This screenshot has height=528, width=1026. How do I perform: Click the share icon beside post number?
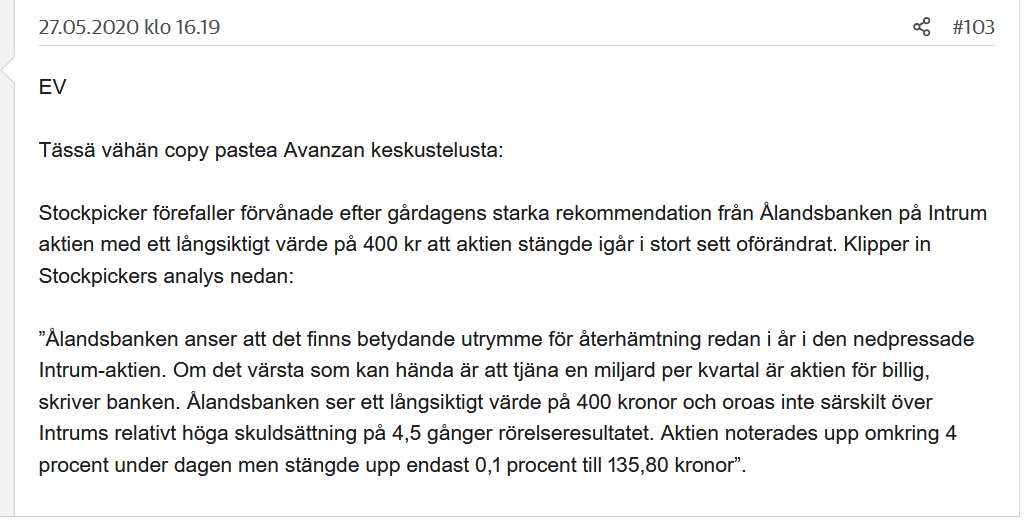pos(922,27)
